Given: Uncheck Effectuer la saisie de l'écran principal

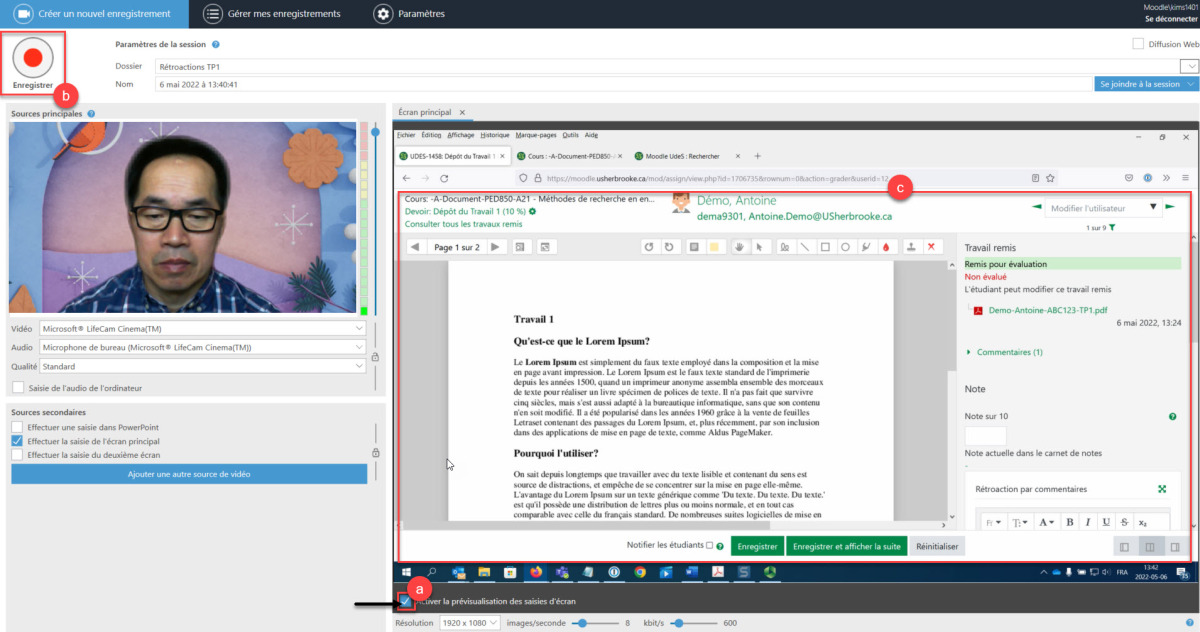Looking at the screenshot, I should click(18, 441).
